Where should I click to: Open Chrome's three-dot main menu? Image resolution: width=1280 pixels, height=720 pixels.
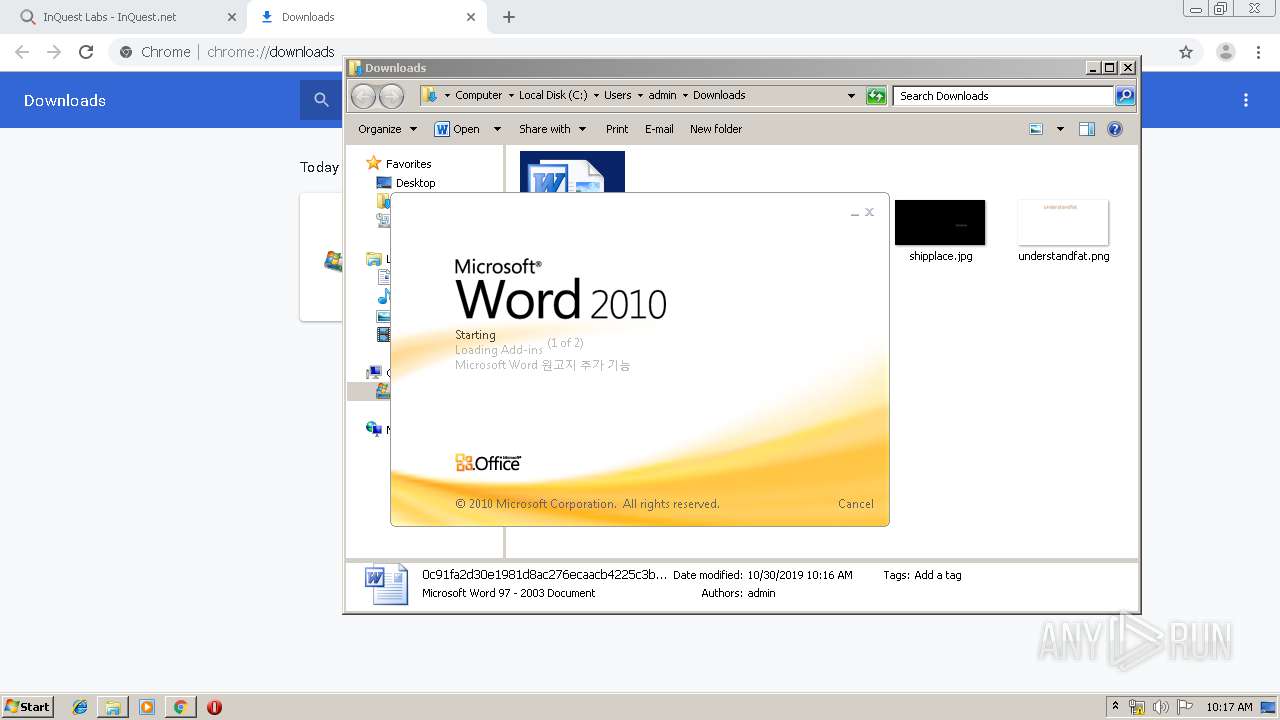[1259, 52]
